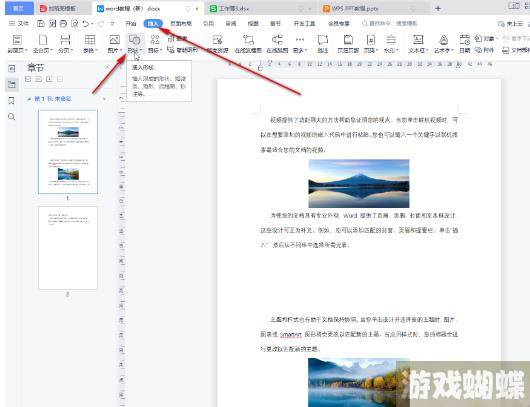The width and height of the screenshot is (530, 407).
Task: Switch to the 开始 home ribbon tab
Action: click(131, 23)
